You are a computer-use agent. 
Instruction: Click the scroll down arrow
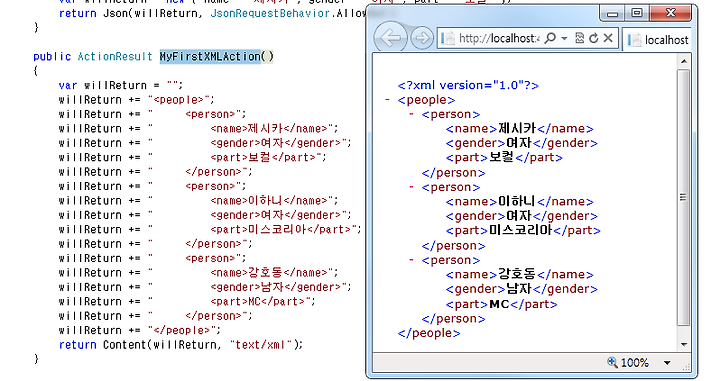pyautogui.click(x=684, y=344)
